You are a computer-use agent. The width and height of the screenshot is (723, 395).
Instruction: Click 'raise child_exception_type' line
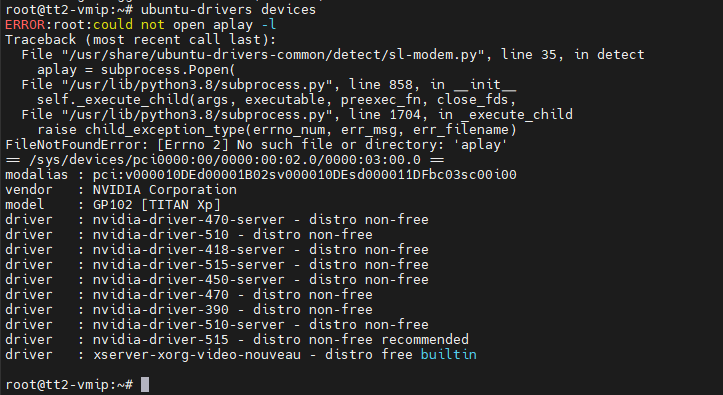pyautogui.click(x=277, y=130)
